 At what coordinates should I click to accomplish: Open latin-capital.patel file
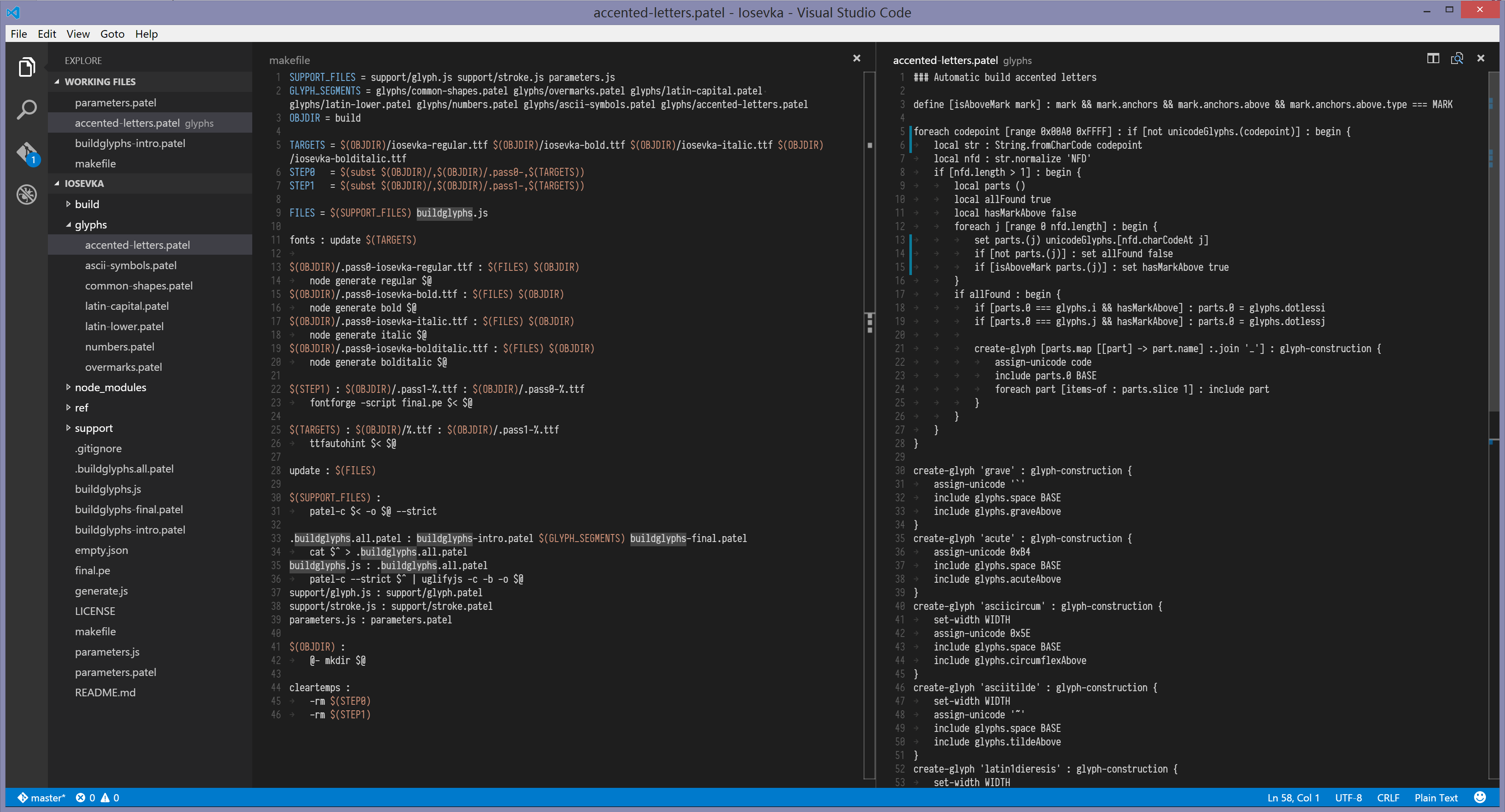(x=150, y=306)
